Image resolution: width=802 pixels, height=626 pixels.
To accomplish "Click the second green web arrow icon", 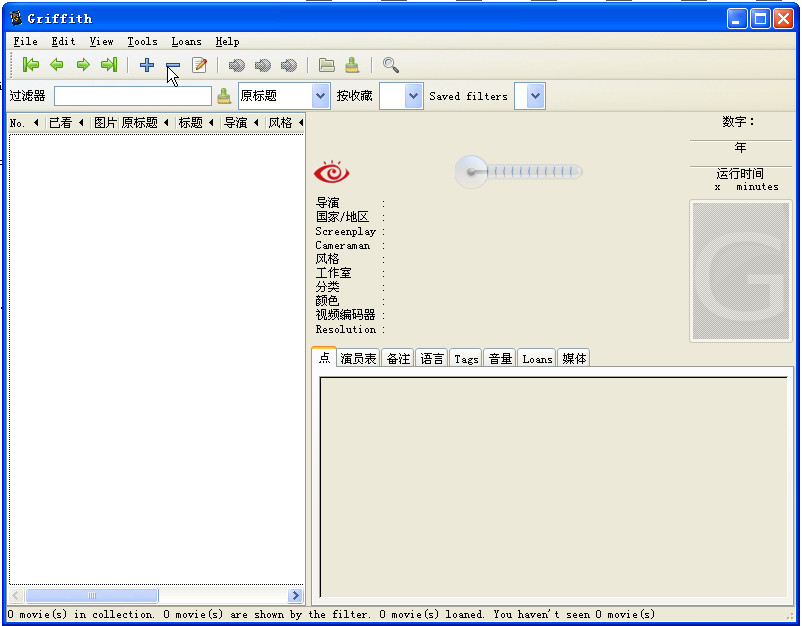I will (x=262, y=65).
